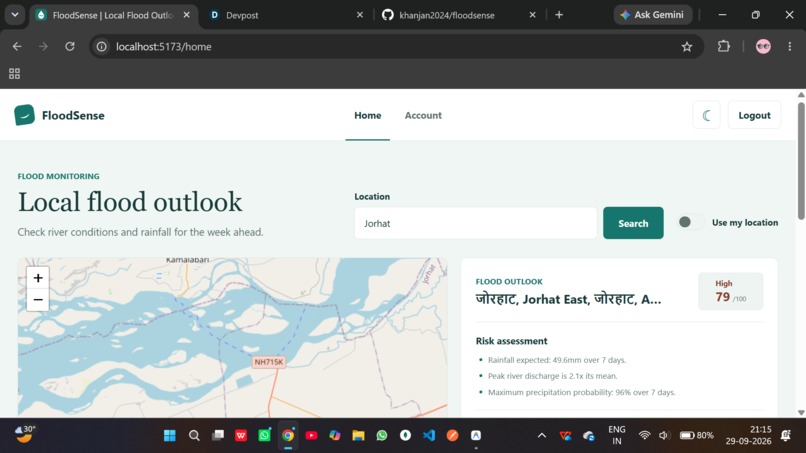This screenshot has width=806, height=453.
Task: Open the weather widget showing 30°
Action: pyautogui.click(x=24, y=434)
